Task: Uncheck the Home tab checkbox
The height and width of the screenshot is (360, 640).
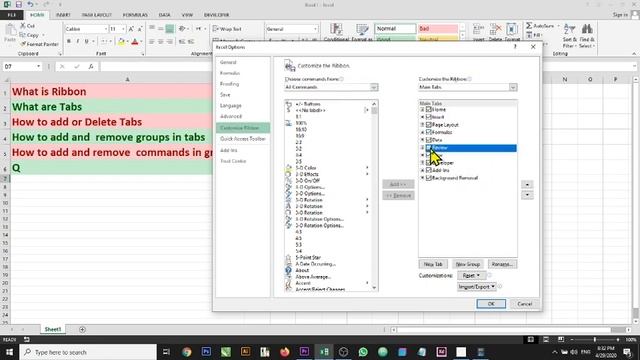Action: pyautogui.click(x=429, y=109)
